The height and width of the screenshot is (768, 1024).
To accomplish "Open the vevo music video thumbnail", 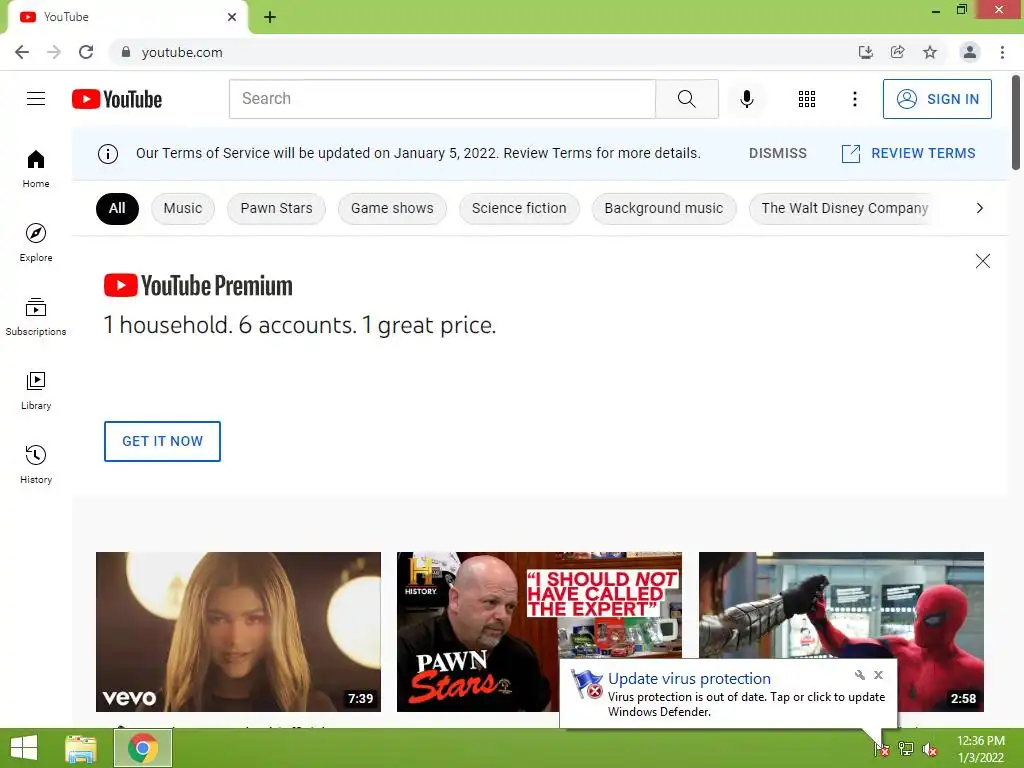I will point(238,632).
